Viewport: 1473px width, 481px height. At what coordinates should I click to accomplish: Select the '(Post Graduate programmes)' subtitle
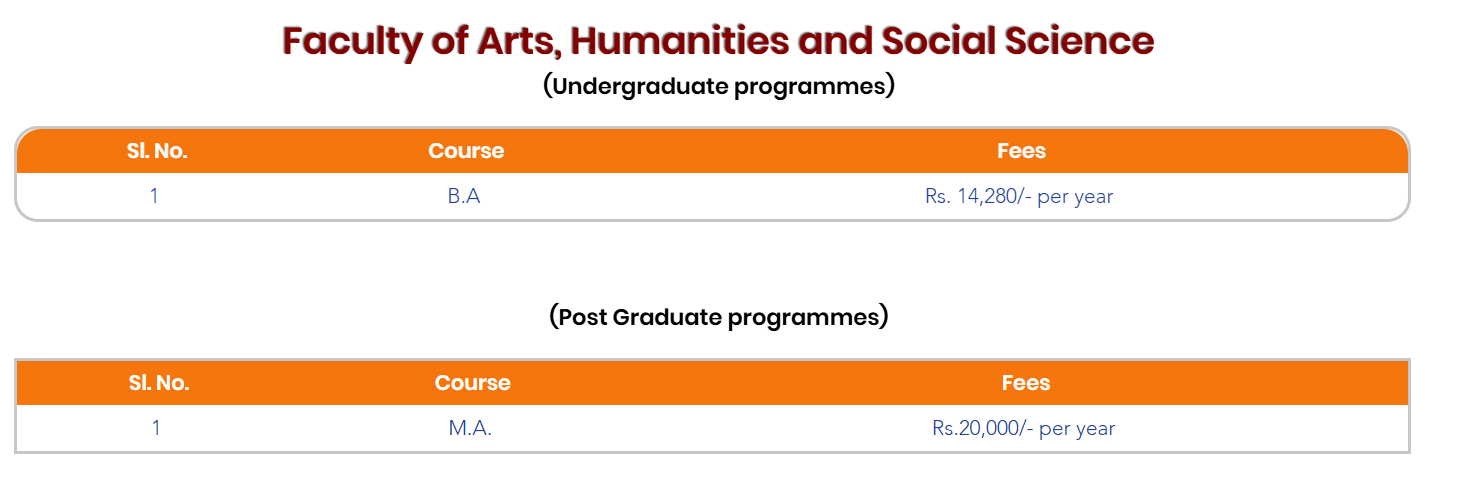tap(718, 317)
